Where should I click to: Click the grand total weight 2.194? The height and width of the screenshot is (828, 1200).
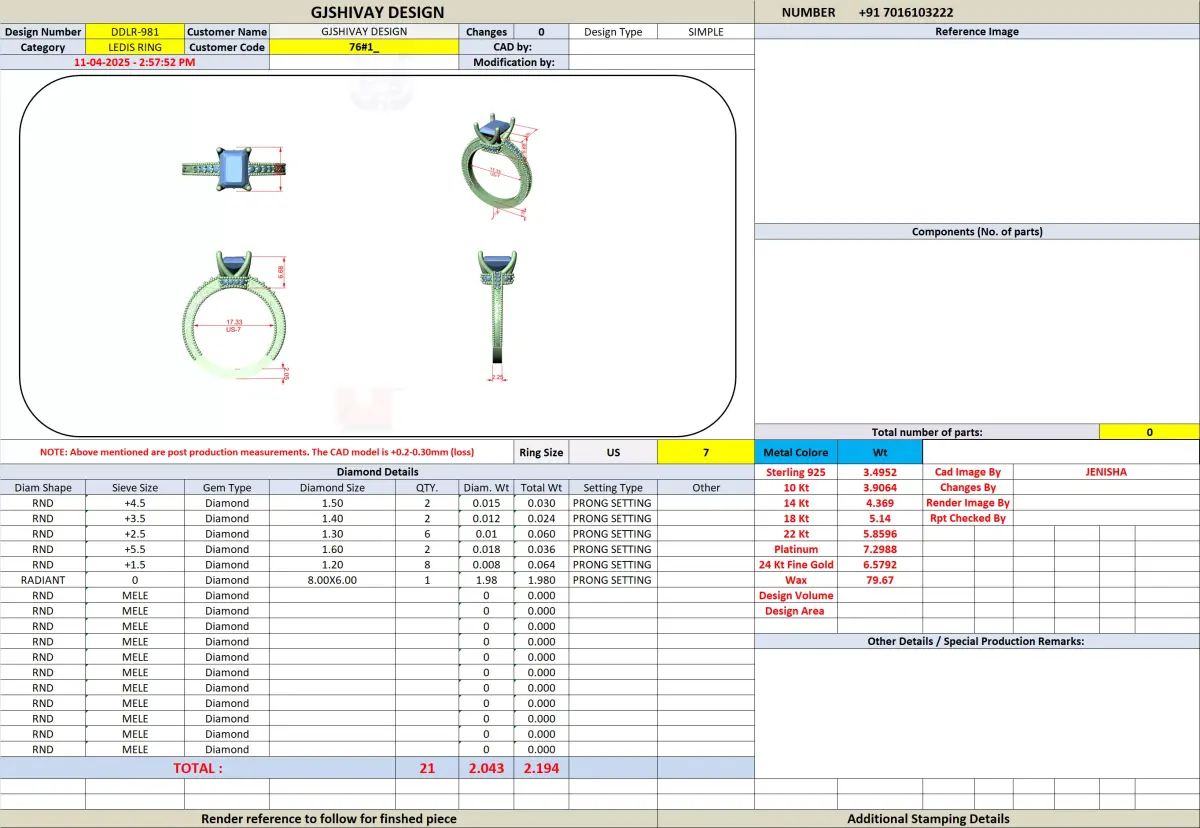tap(541, 768)
